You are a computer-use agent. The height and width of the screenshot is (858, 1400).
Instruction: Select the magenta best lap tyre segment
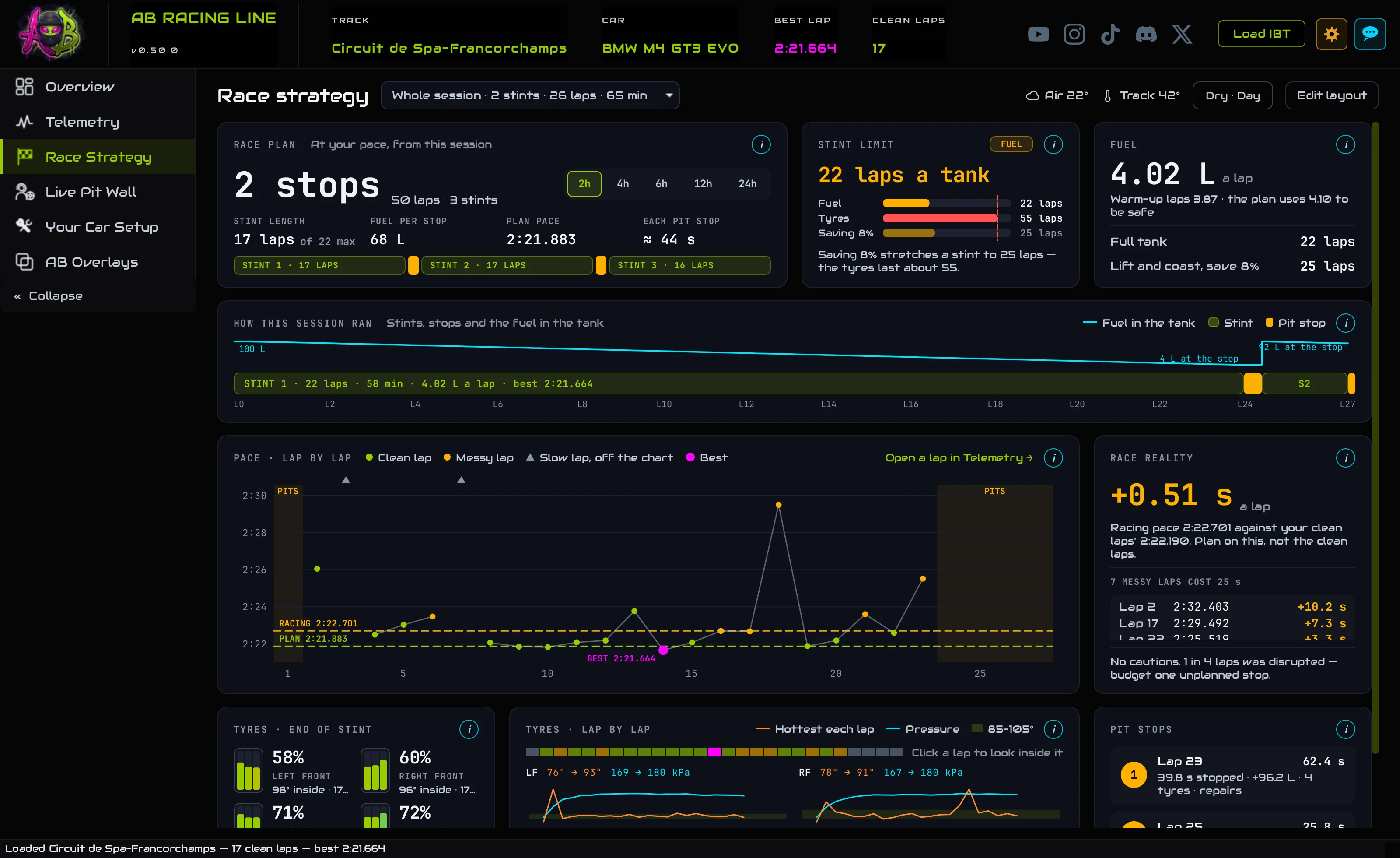point(714,752)
